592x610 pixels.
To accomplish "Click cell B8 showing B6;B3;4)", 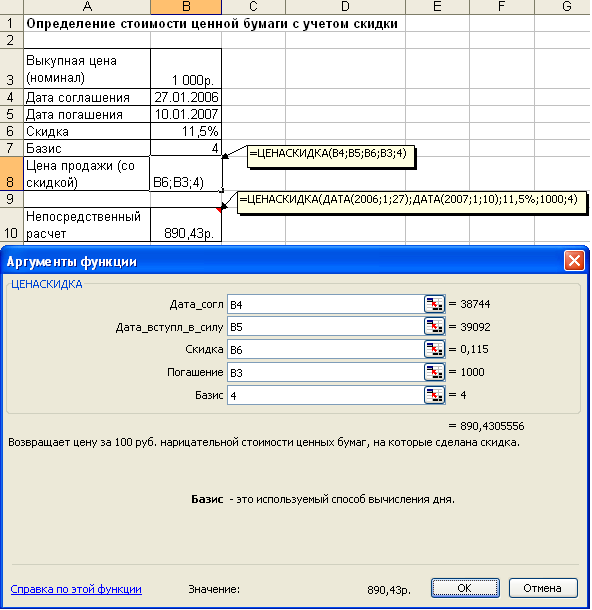I will point(186,174).
